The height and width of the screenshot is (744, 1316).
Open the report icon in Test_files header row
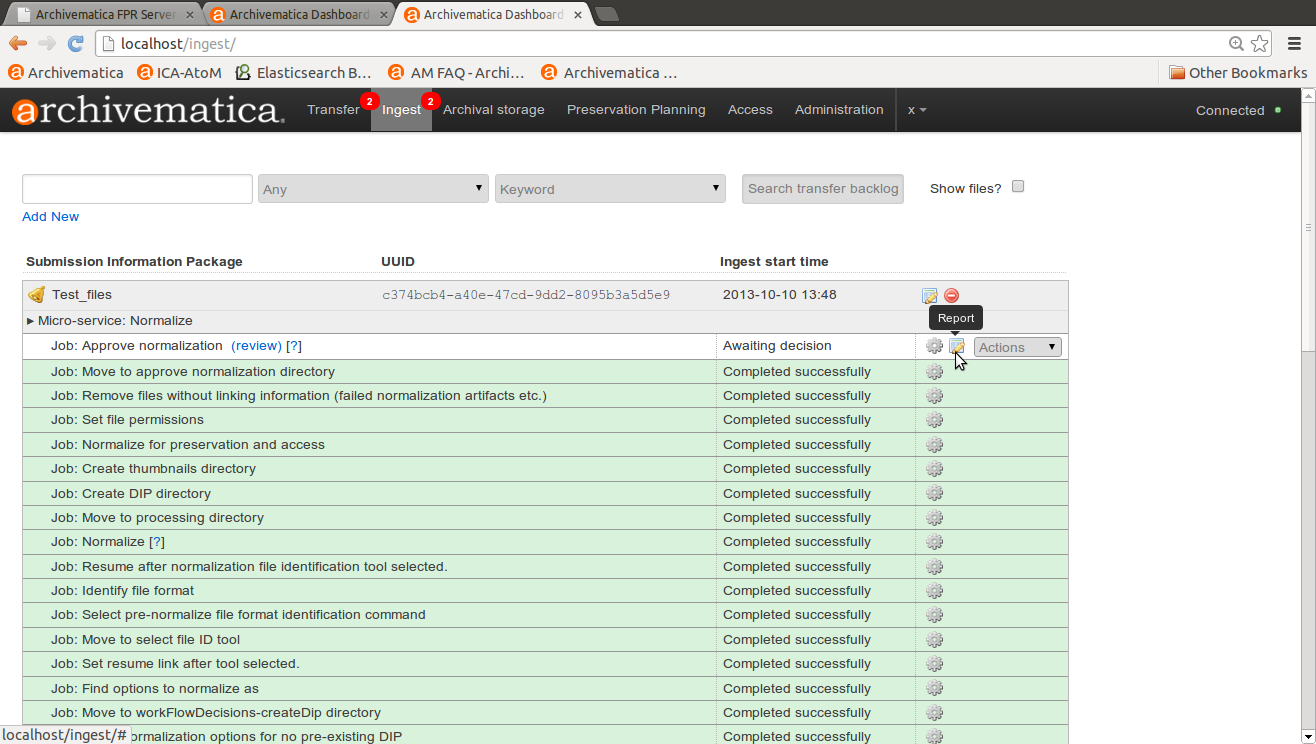(x=929, y=295)
